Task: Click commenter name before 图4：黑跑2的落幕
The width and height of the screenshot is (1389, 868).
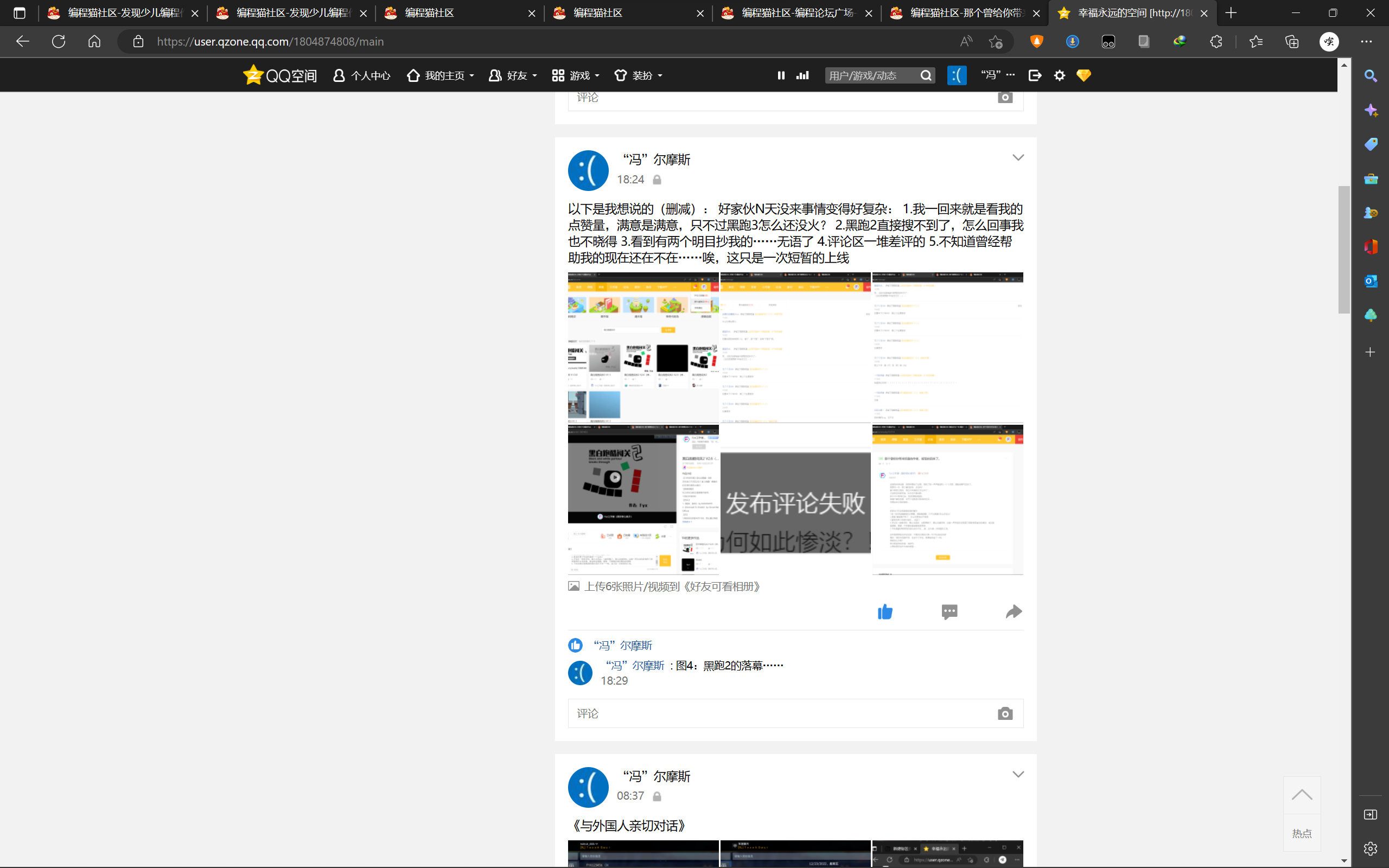Action: 635,665
